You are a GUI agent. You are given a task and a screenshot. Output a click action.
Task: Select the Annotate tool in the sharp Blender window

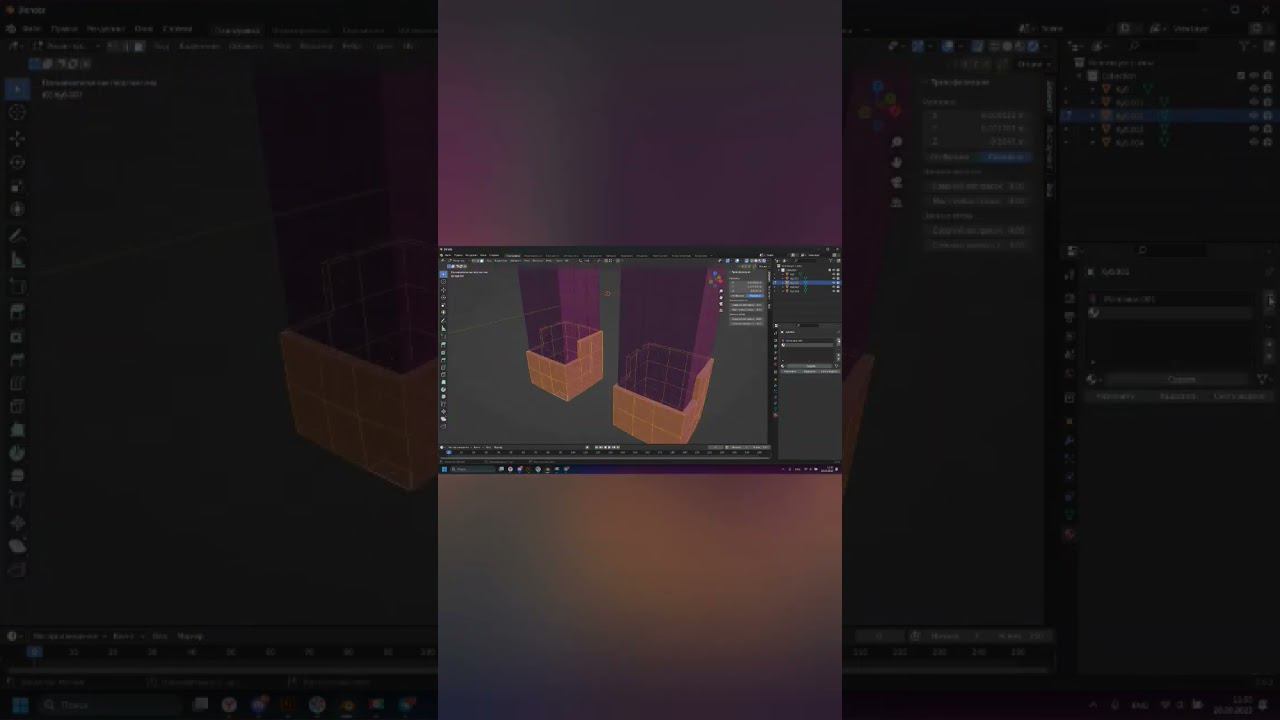tap(444, 320)
